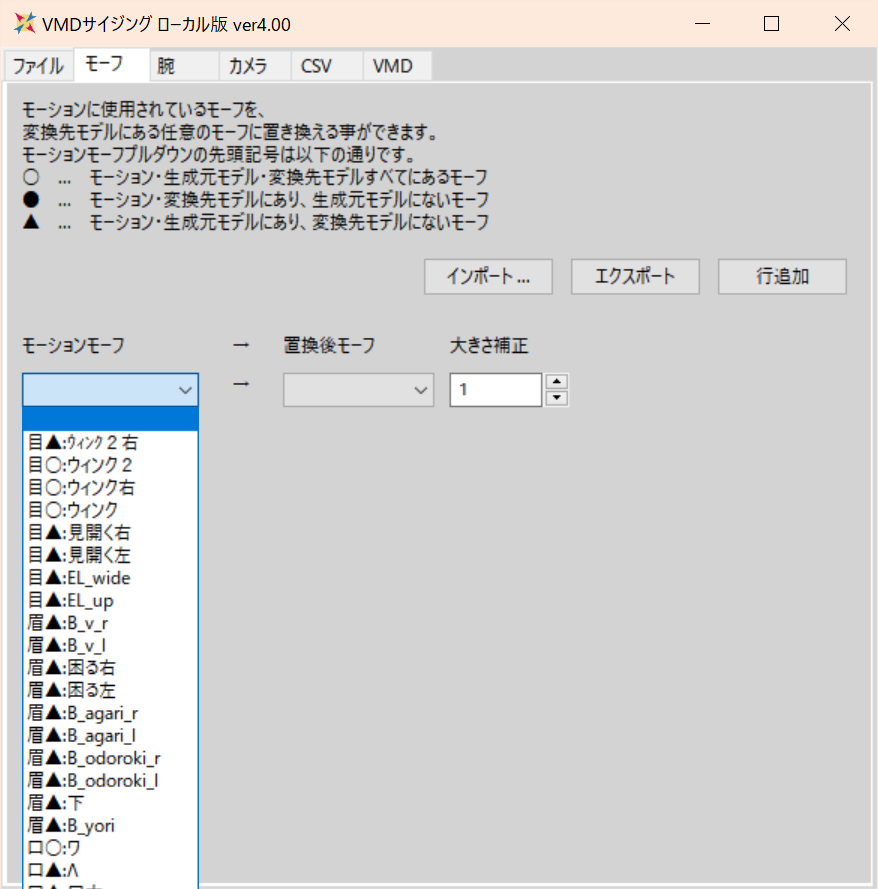Click the VMD Sizing app icon

(25, 24)
